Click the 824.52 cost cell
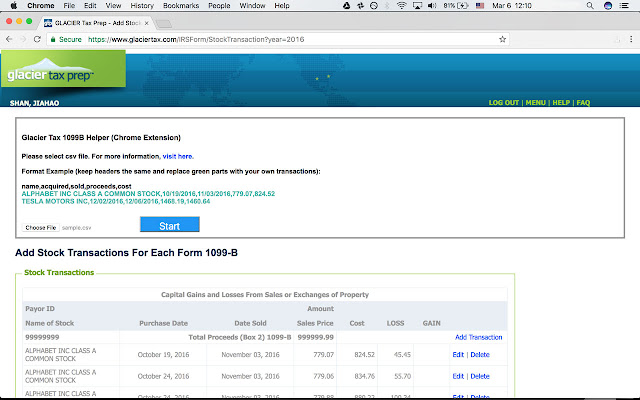 coord(364,355)
